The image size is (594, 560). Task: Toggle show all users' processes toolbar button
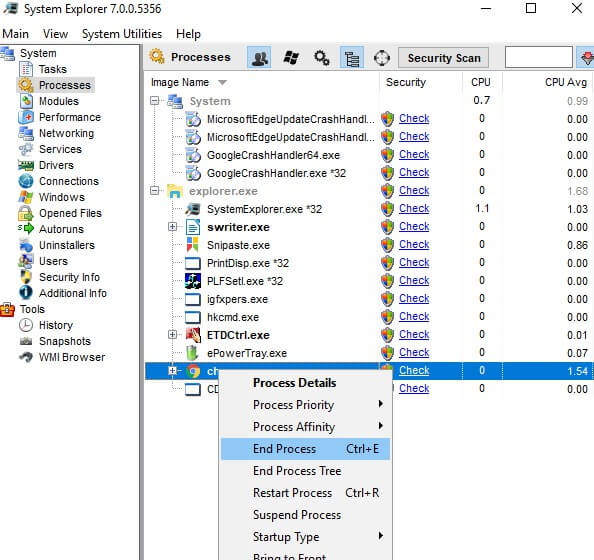tap(259, 58)
